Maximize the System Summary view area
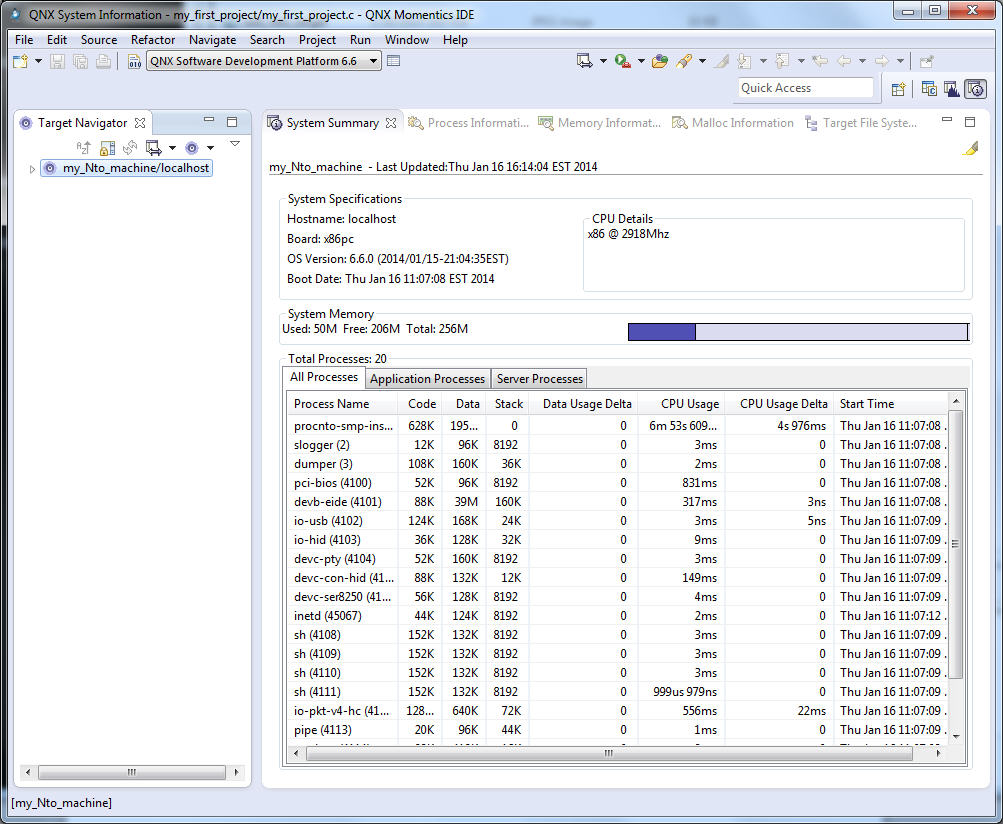This screenshot has width=1003, height=824. (x=970, y=121)
